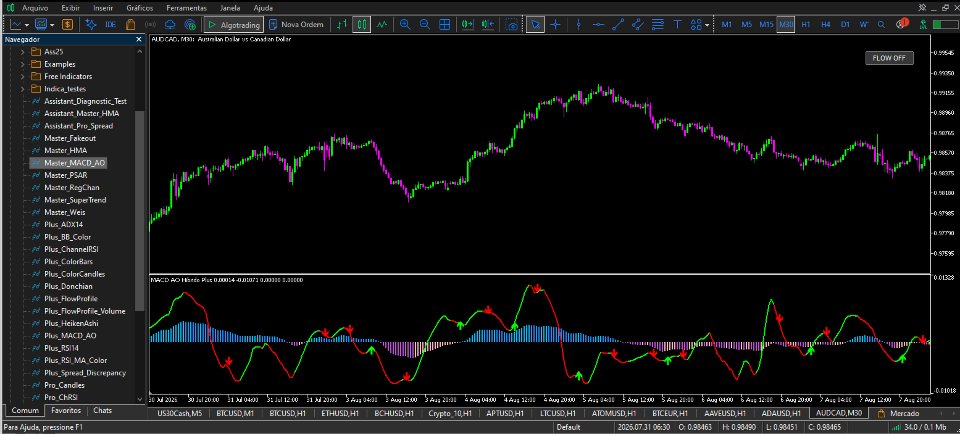Open the profiles dropdown arrow

52,25
